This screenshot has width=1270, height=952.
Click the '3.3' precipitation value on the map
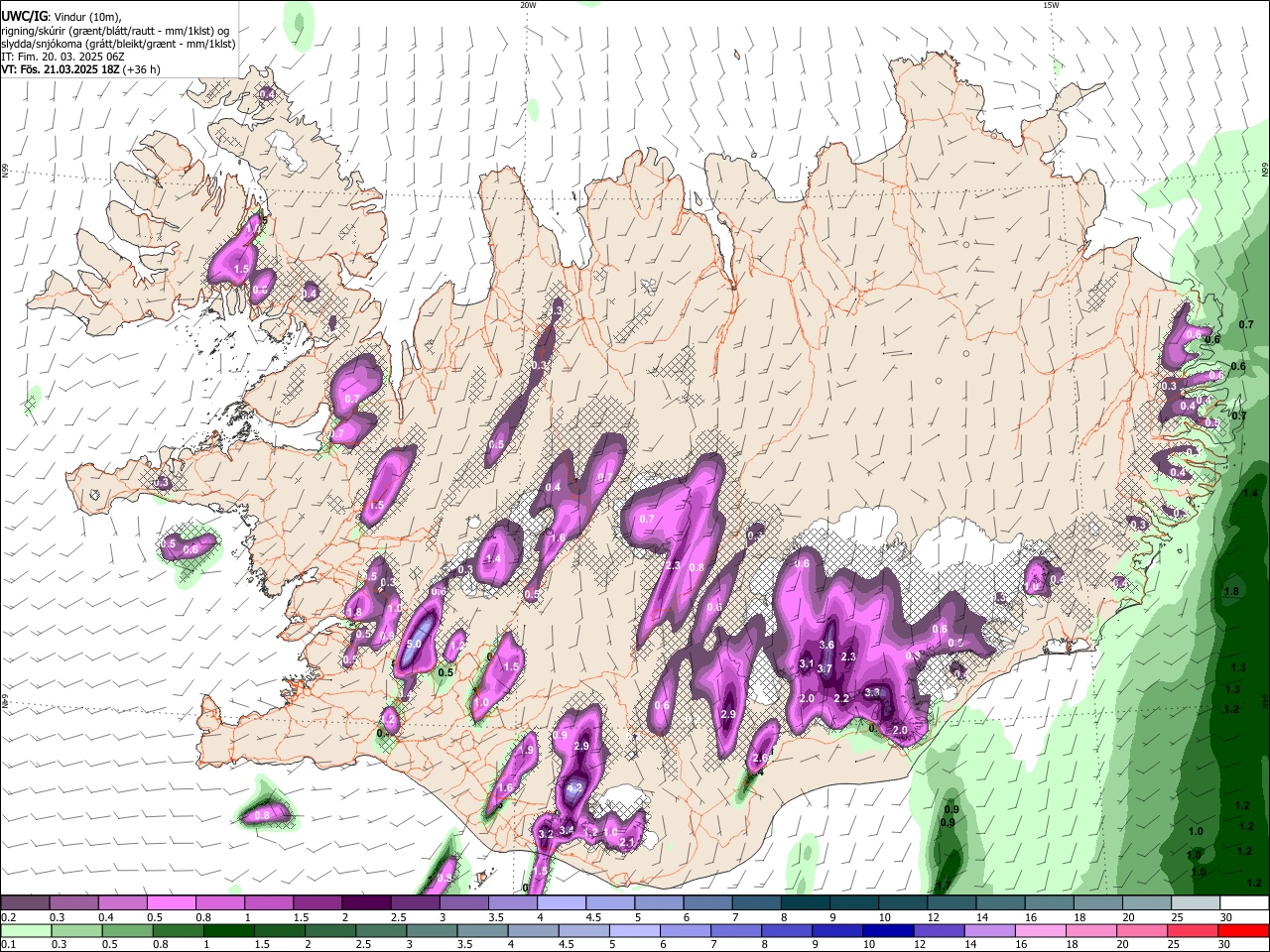[x=872, y=692]
